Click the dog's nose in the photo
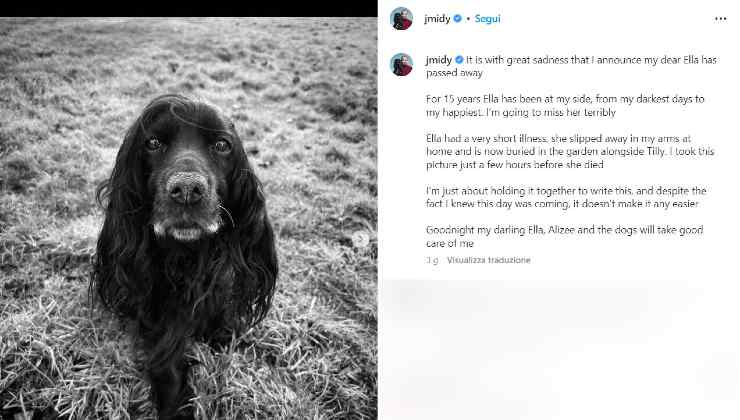The image size is (740, 420). click(x=187, y=188)
